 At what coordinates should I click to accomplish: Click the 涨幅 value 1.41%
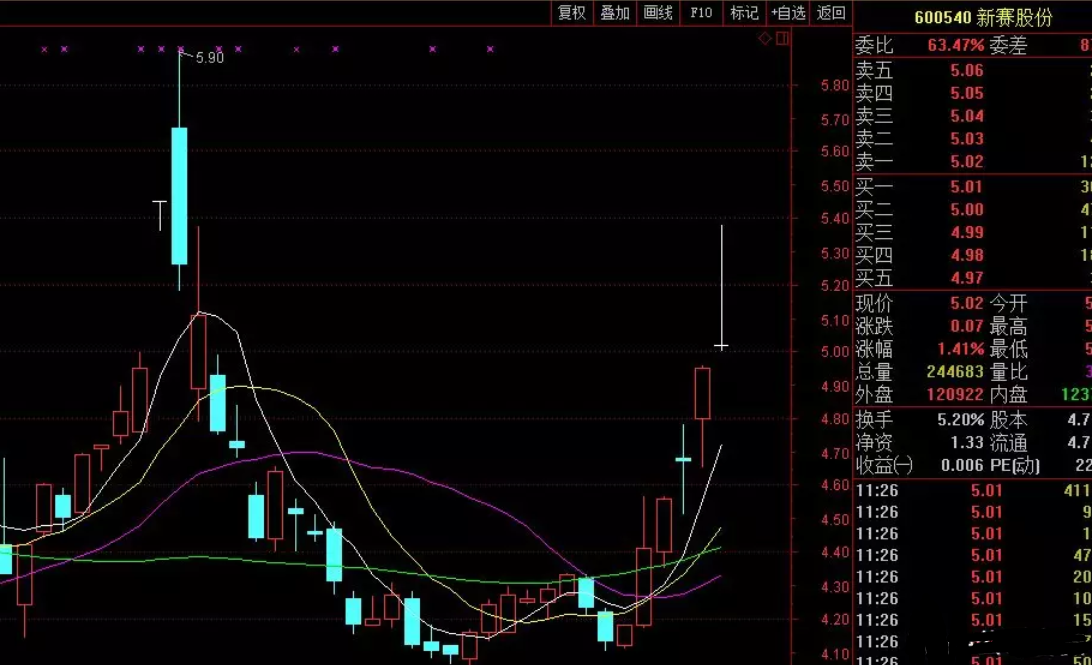coord(960,349)
